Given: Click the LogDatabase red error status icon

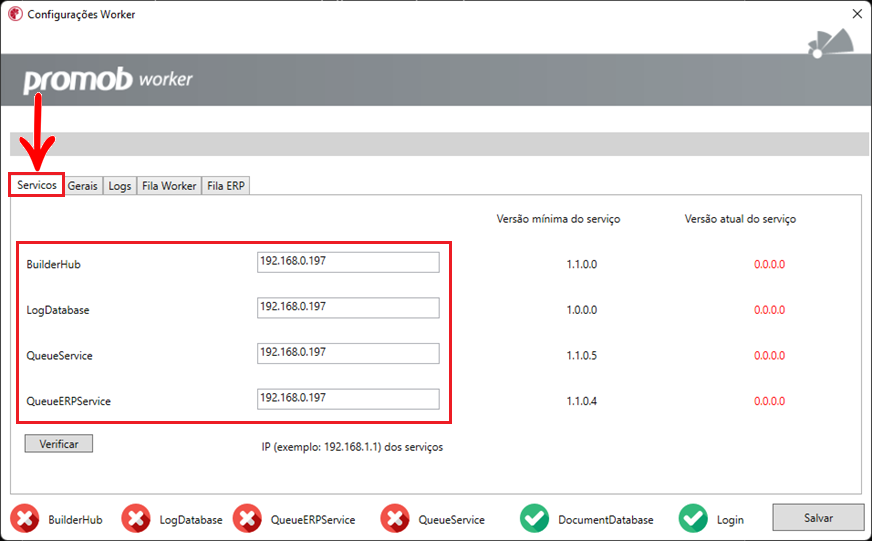Looking at the screenshot, I should [x=136, y=519].
